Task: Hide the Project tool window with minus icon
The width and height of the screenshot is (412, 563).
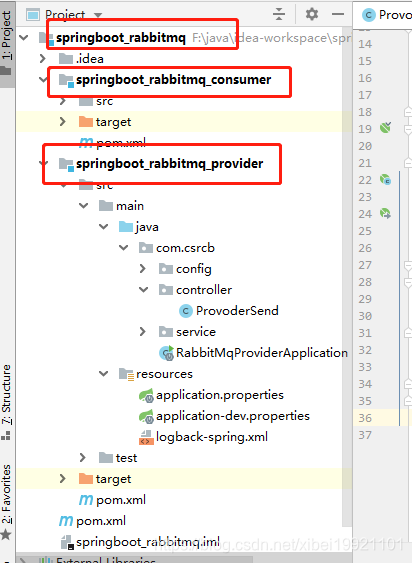Action: pyautogui.click(x=338, y=14)
